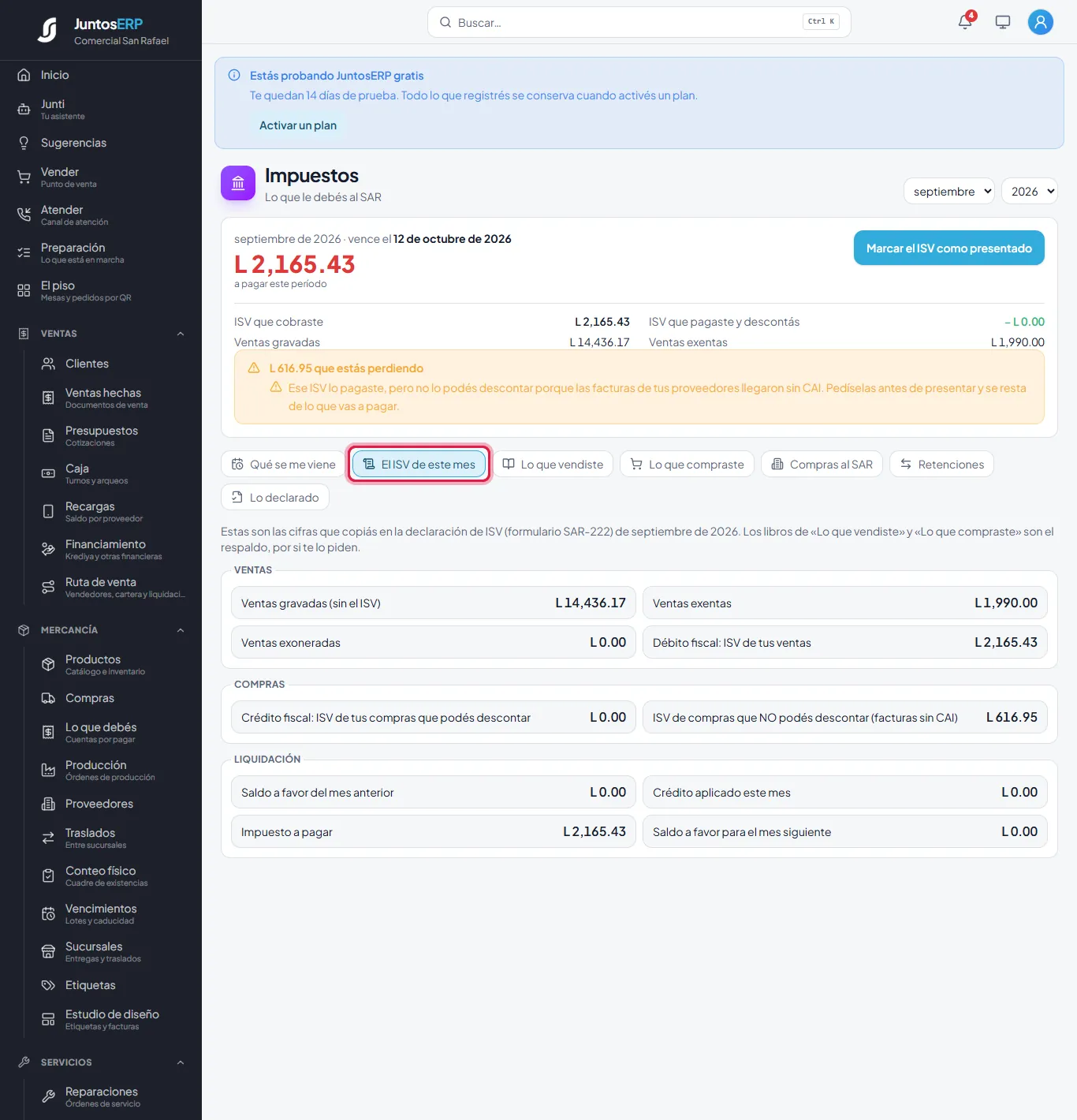Open the Lo que compraste tab
Screen dimensions: 1077x1120
[x=687, y=464]
